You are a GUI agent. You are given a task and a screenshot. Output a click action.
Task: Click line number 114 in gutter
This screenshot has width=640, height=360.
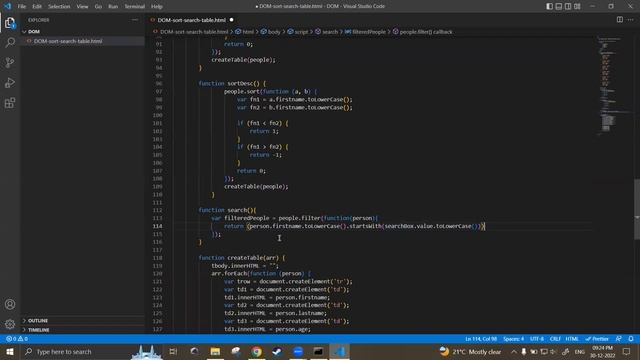coord(158,226)
